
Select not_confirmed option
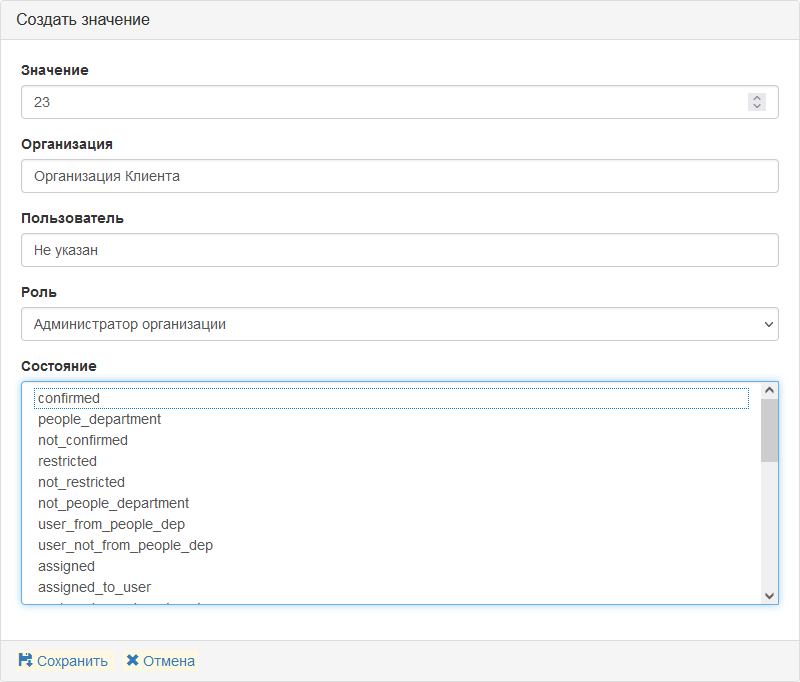coord(83,440)
